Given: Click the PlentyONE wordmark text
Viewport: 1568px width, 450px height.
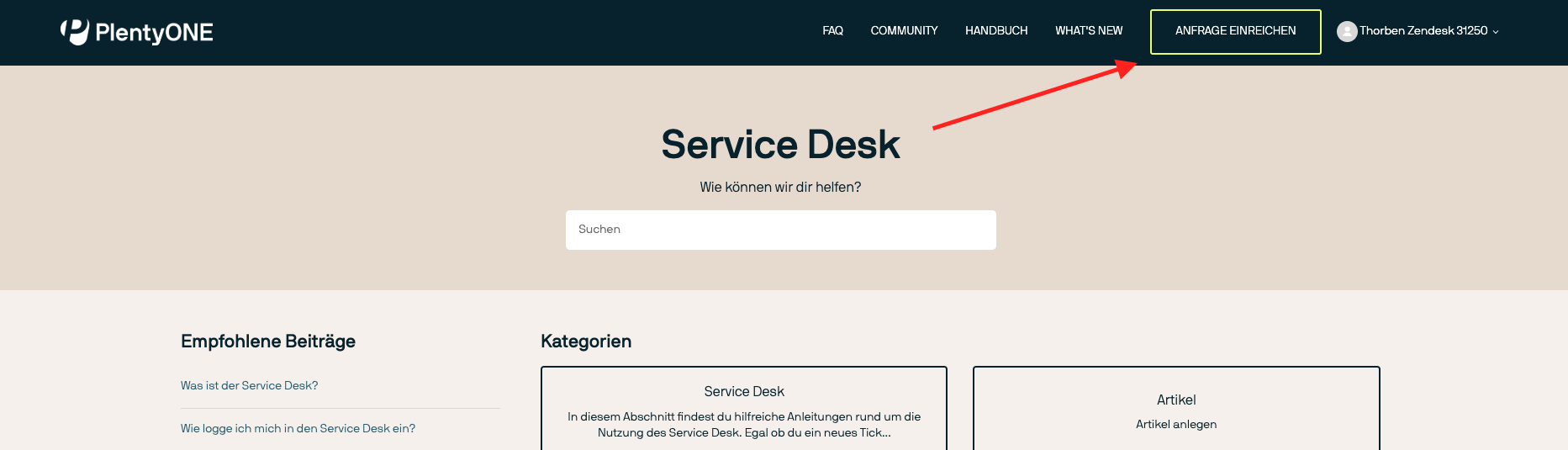Looking at the screenshot, I should point(154,33).
